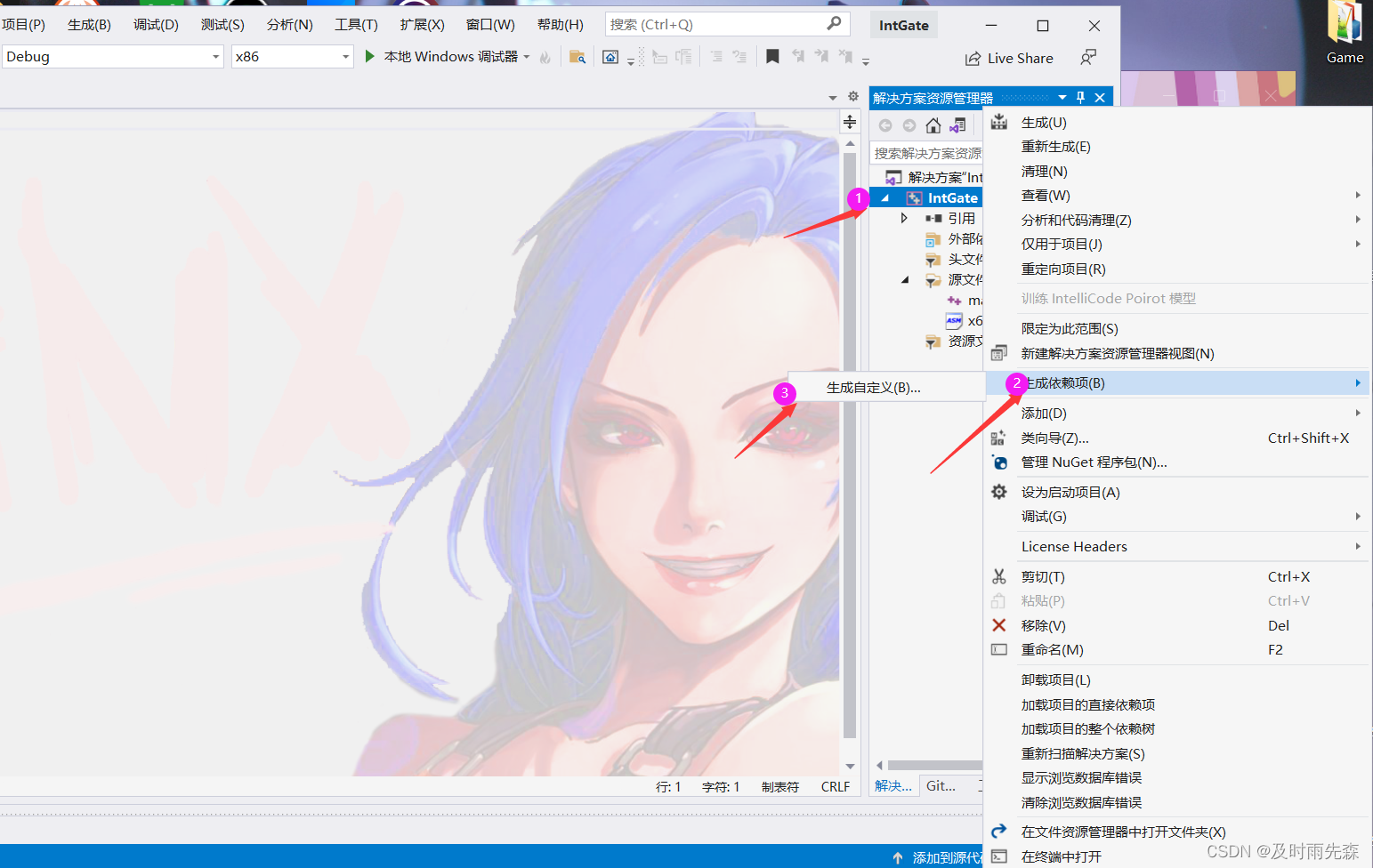Open the Solution Explorer window options dropdown

click(1062, 97)
